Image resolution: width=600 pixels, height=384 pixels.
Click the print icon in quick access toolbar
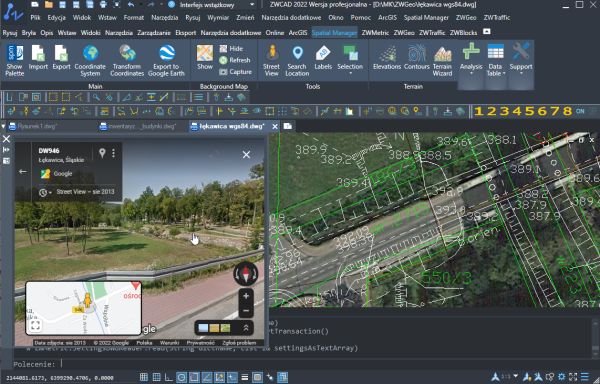(103, 5)
